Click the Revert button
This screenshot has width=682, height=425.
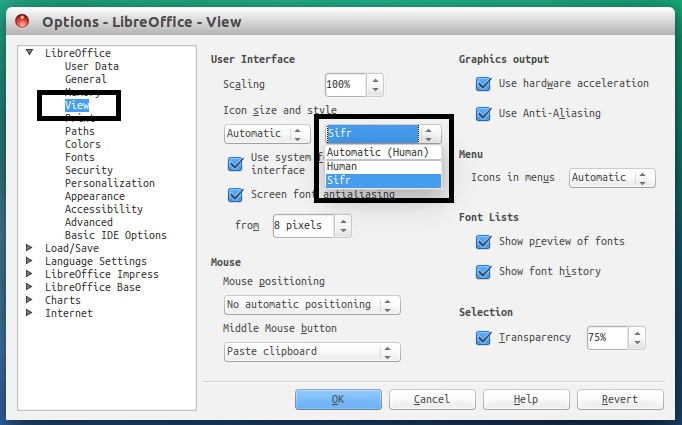coord(620,399)
